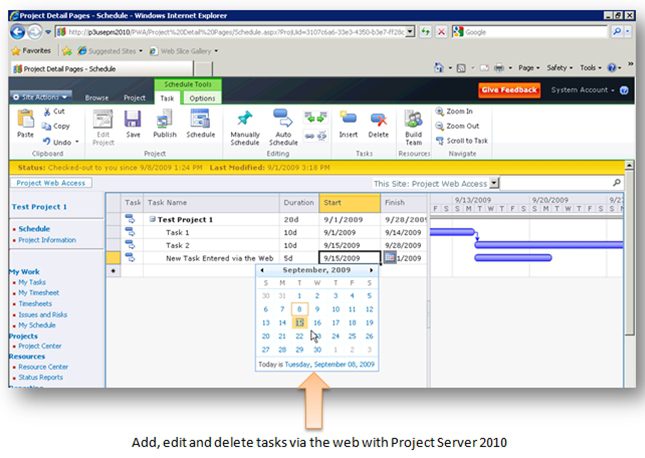Open the Page menu dropdown
Screen dimensions: 645x458
click(x=529, y=68)
